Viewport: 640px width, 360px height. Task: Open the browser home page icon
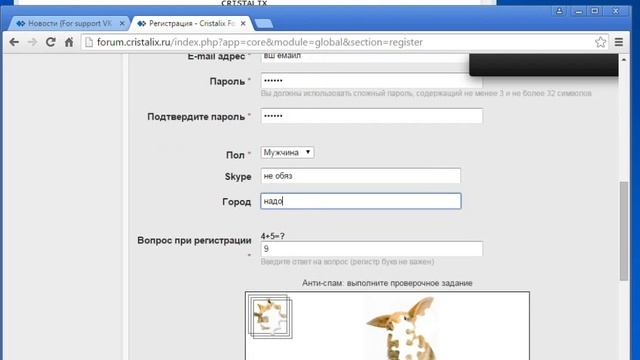[x=69, y=42]
